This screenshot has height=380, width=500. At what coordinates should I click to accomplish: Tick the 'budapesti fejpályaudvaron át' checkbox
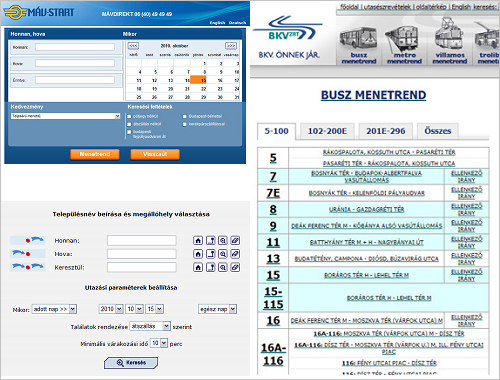[x=129, y=132]
